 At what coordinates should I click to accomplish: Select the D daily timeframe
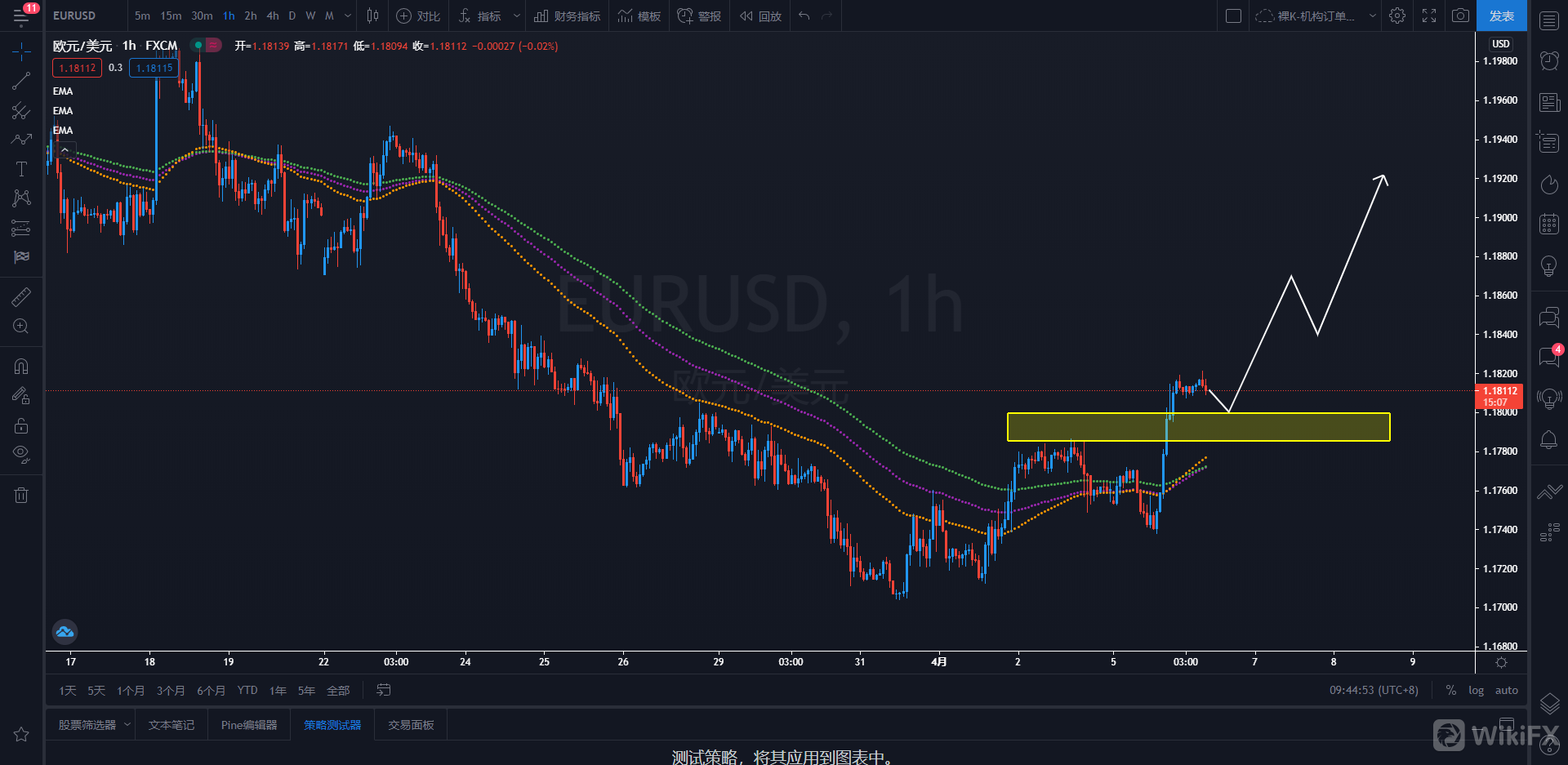coord(292,16)
